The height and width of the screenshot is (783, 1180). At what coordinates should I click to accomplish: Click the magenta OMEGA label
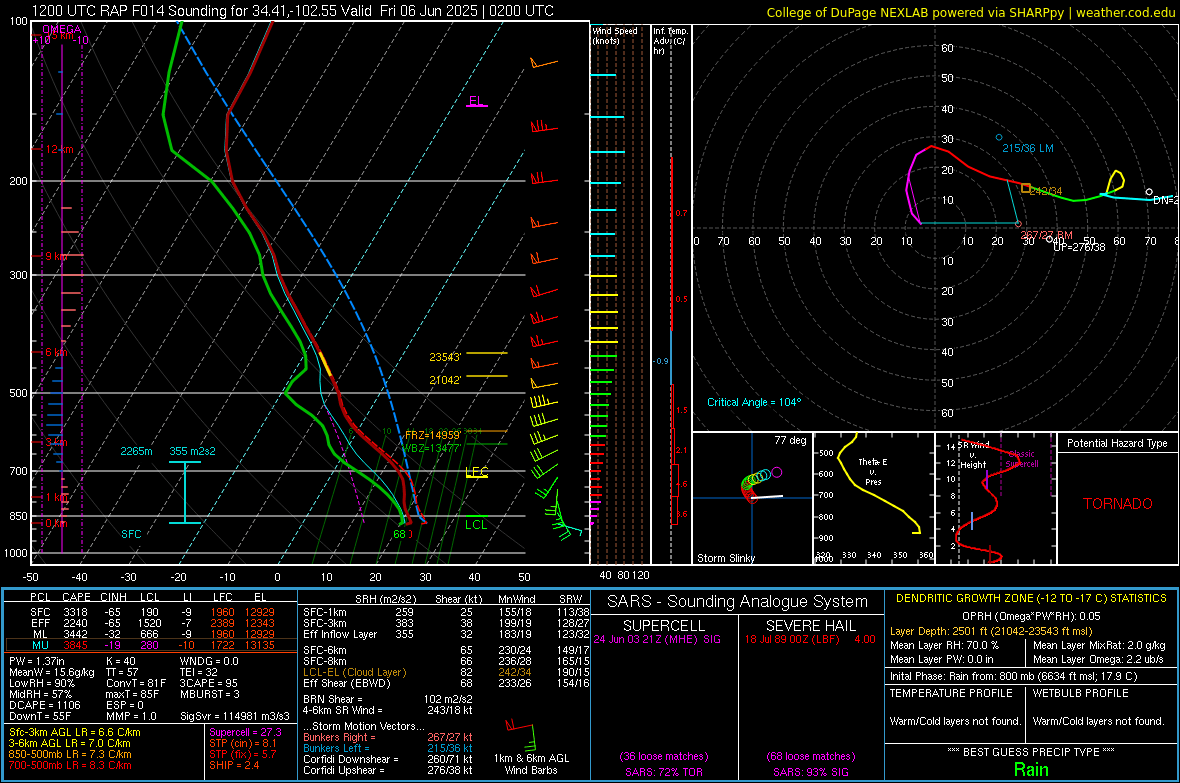[x=62, y=29]
